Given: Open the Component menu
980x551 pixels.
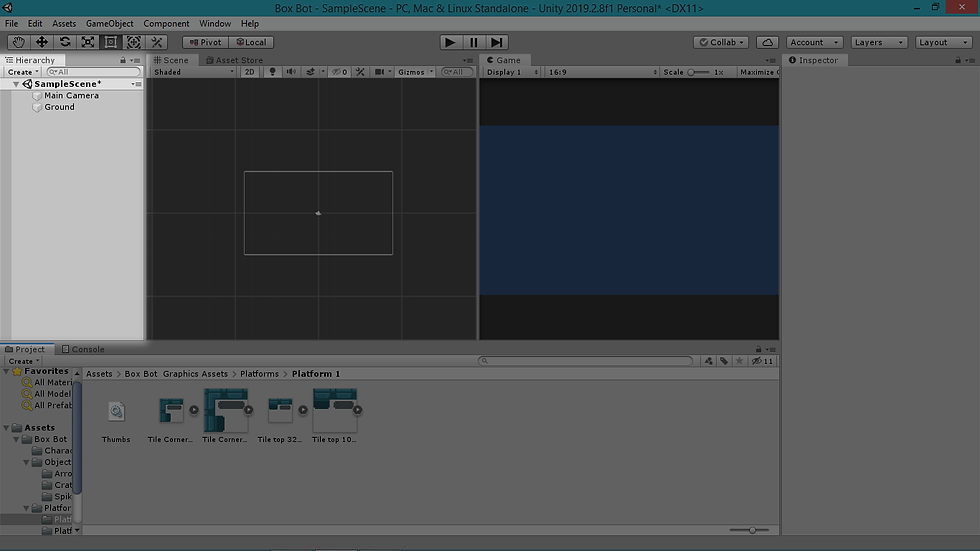Looking at the screenshot, I should tap(166, 24).
